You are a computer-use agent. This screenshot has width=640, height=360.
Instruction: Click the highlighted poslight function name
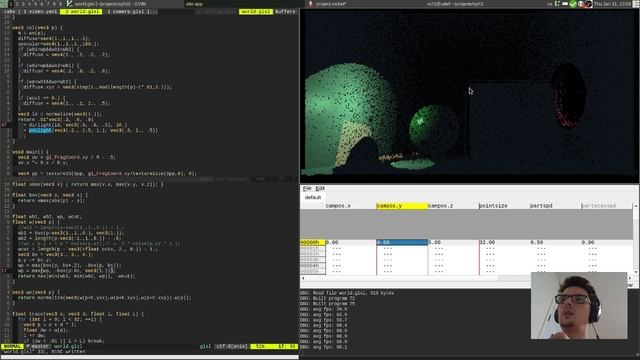[x=40, y=130]
